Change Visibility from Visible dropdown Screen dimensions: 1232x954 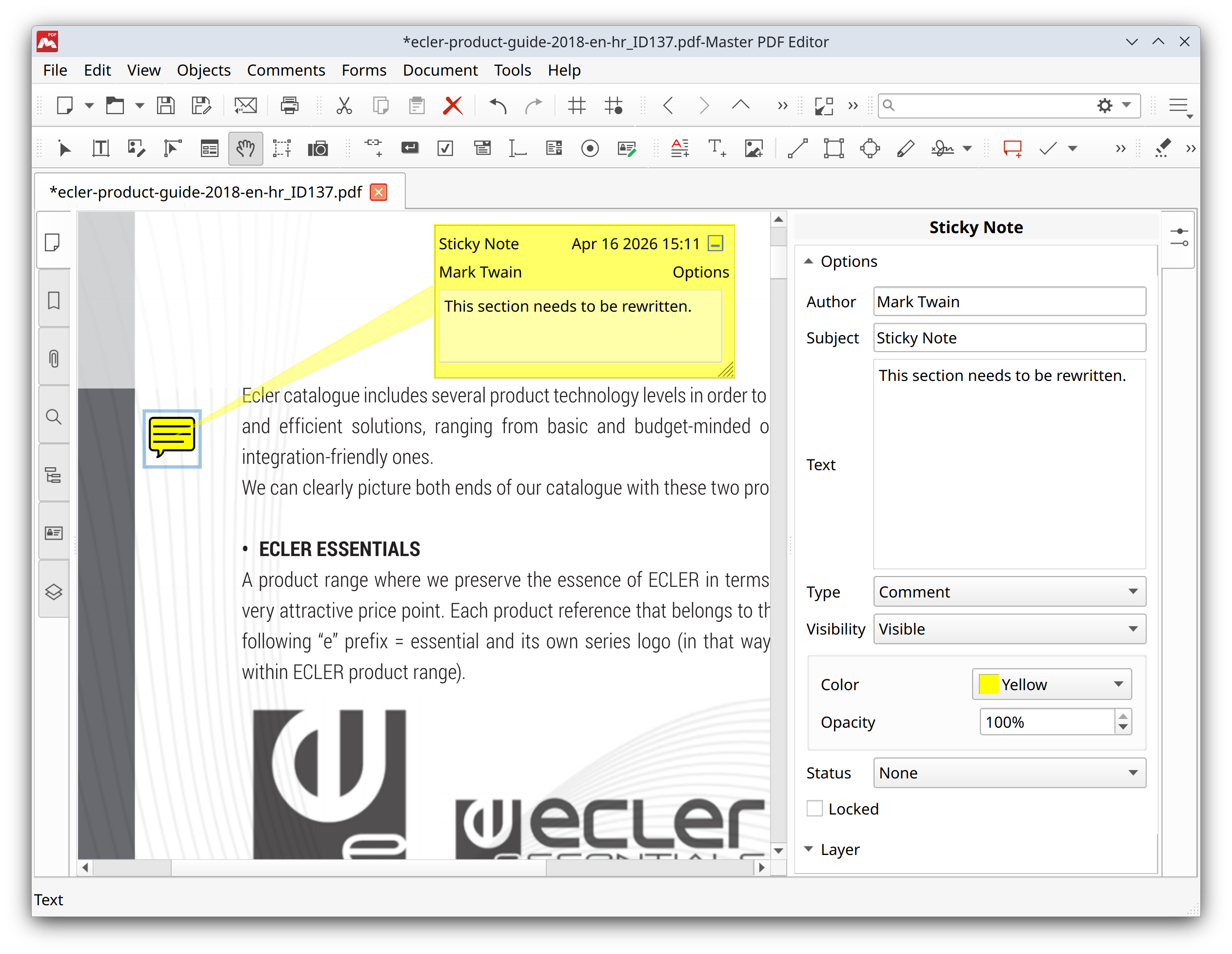tap(1009, 629)
